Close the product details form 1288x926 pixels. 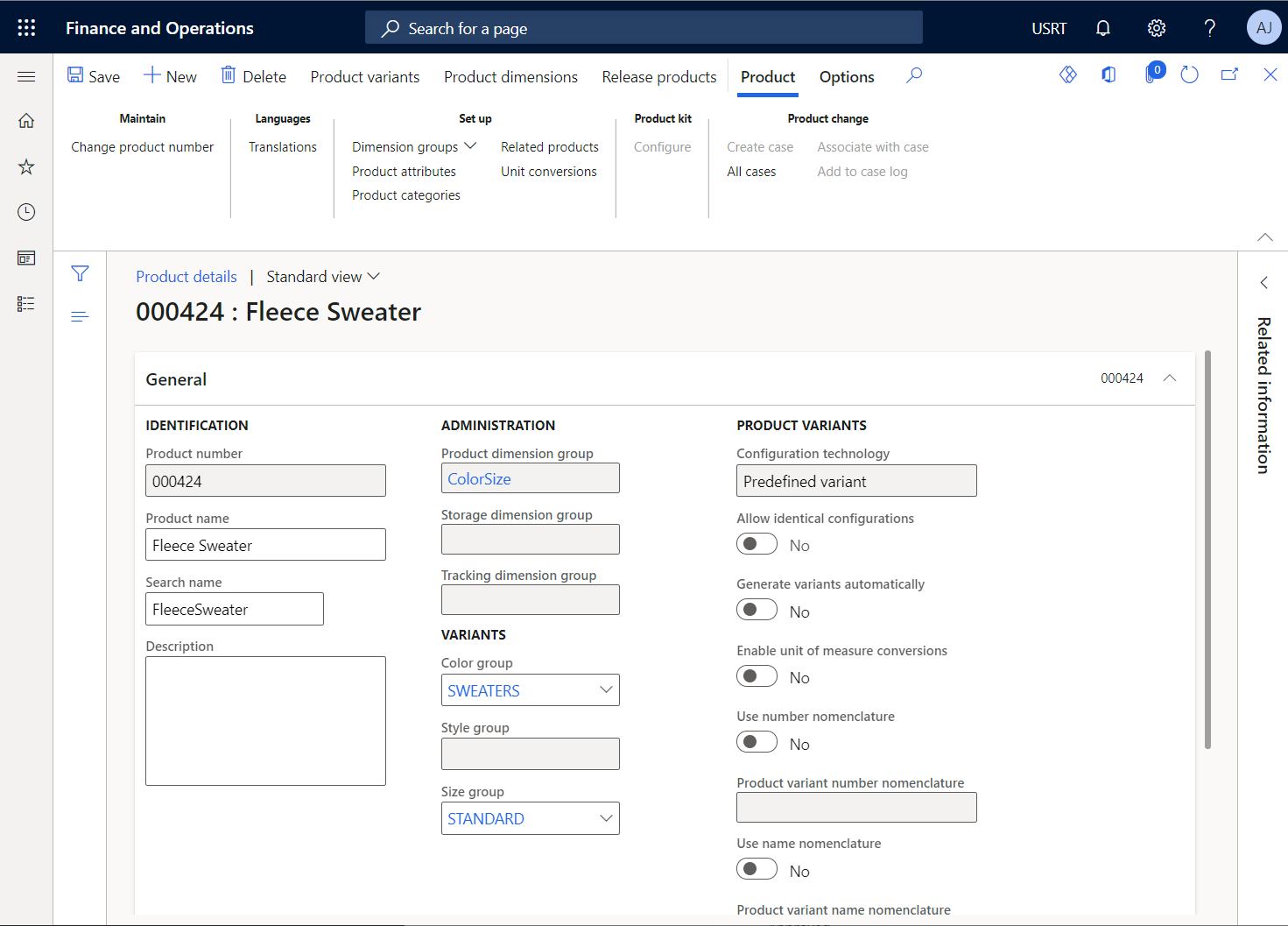[1270, 75]
